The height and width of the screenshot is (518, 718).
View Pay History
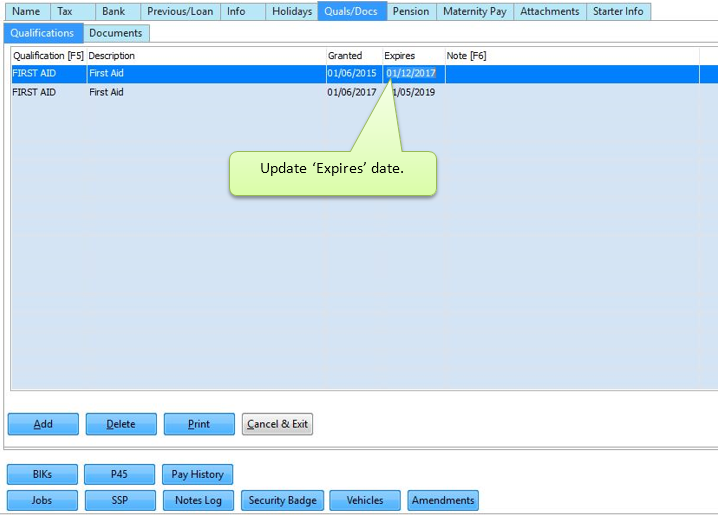pos(198,474)
